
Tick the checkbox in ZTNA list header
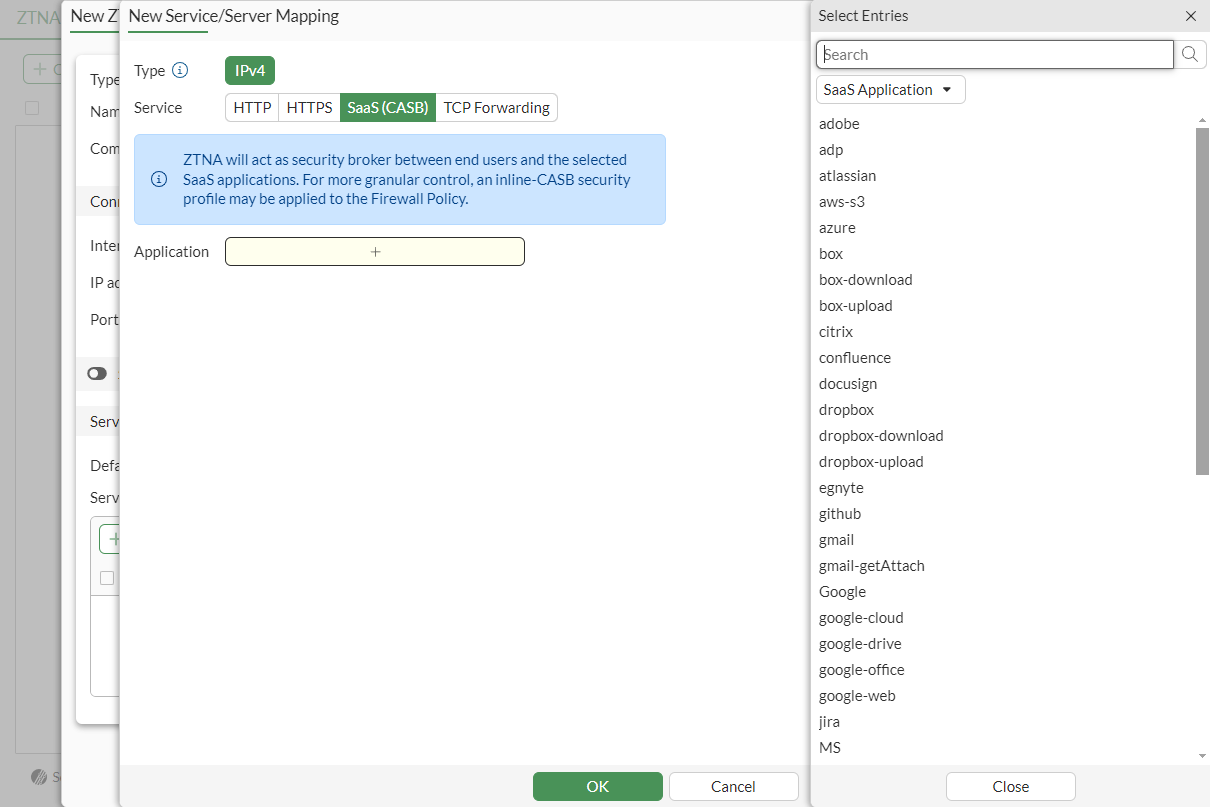click(x=32, y=108)
